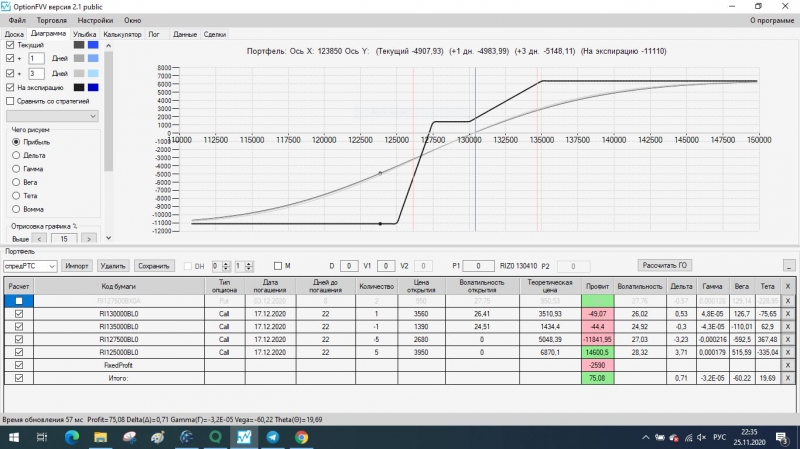Image resolution: width=800 pixels, height=449 pixels.
Task: Delete the RI130000BL0 row with X
Action: [x=788, y=314]
